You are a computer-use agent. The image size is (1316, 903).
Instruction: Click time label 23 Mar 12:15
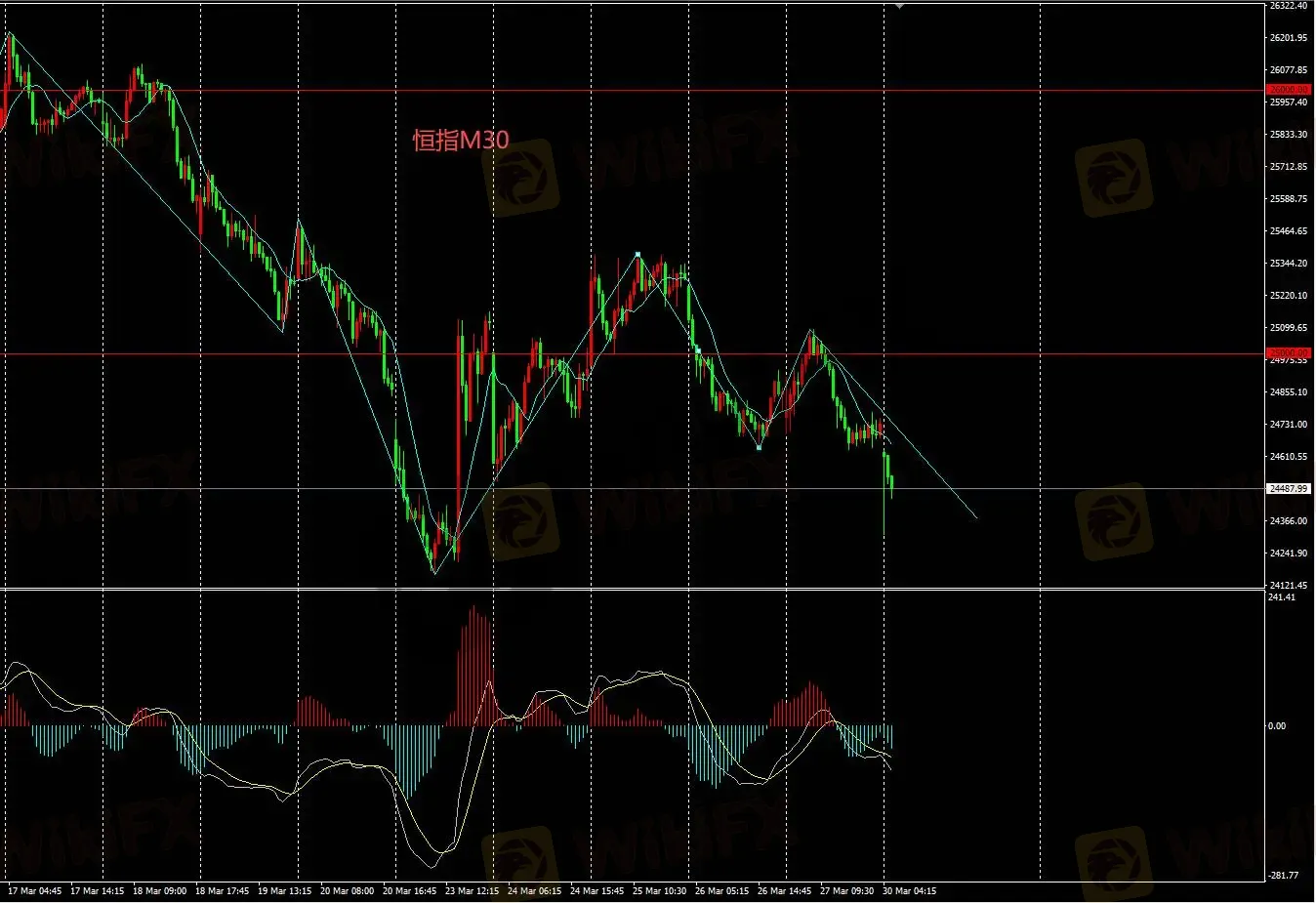(472, 891)
